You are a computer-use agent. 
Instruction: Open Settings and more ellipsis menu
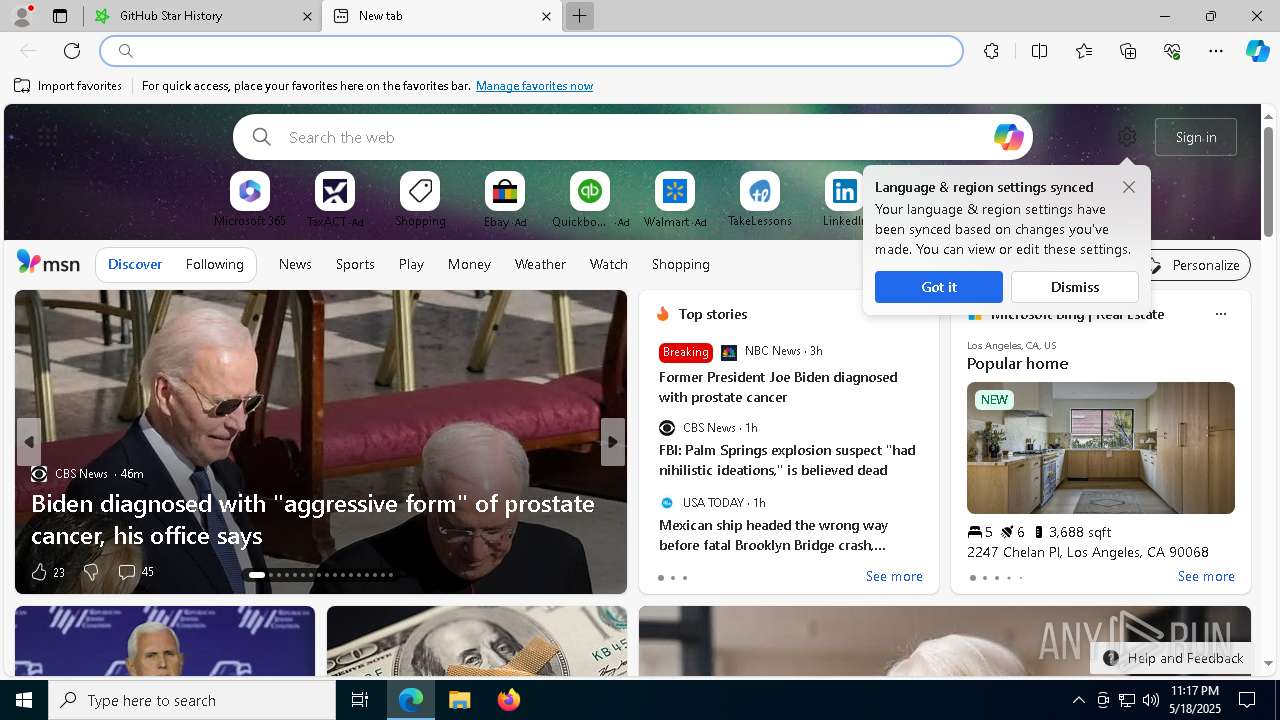pyautogui.click(x=1216, y=51)
